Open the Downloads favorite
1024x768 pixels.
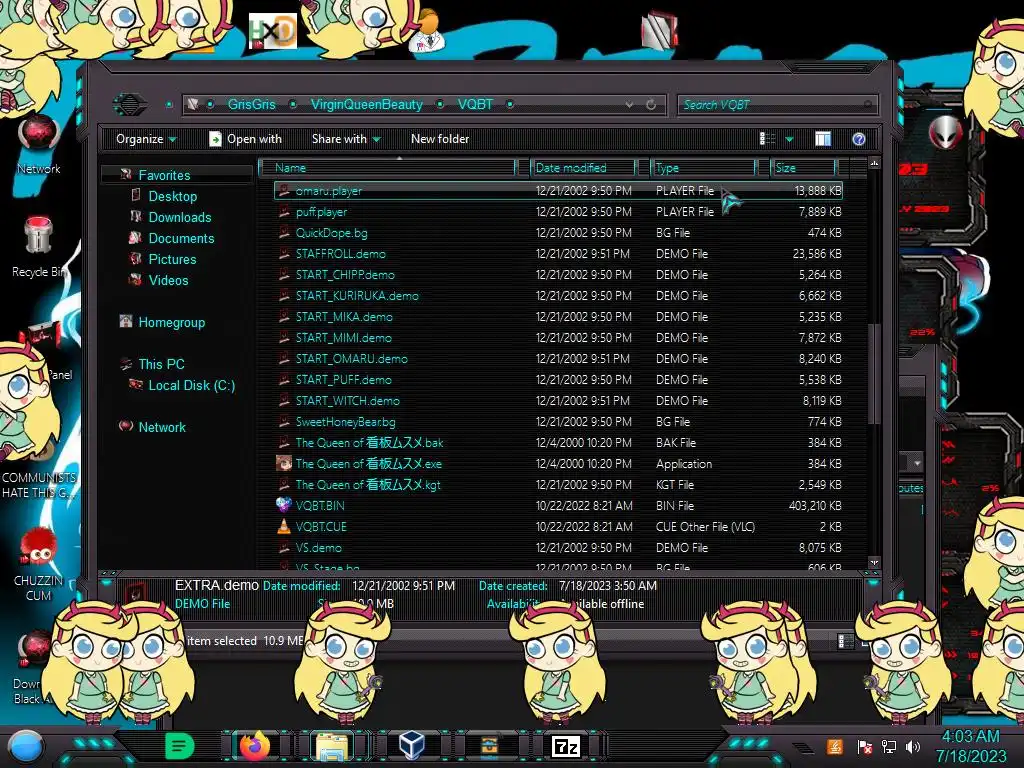pyautogui.click(x=180, y=217)
